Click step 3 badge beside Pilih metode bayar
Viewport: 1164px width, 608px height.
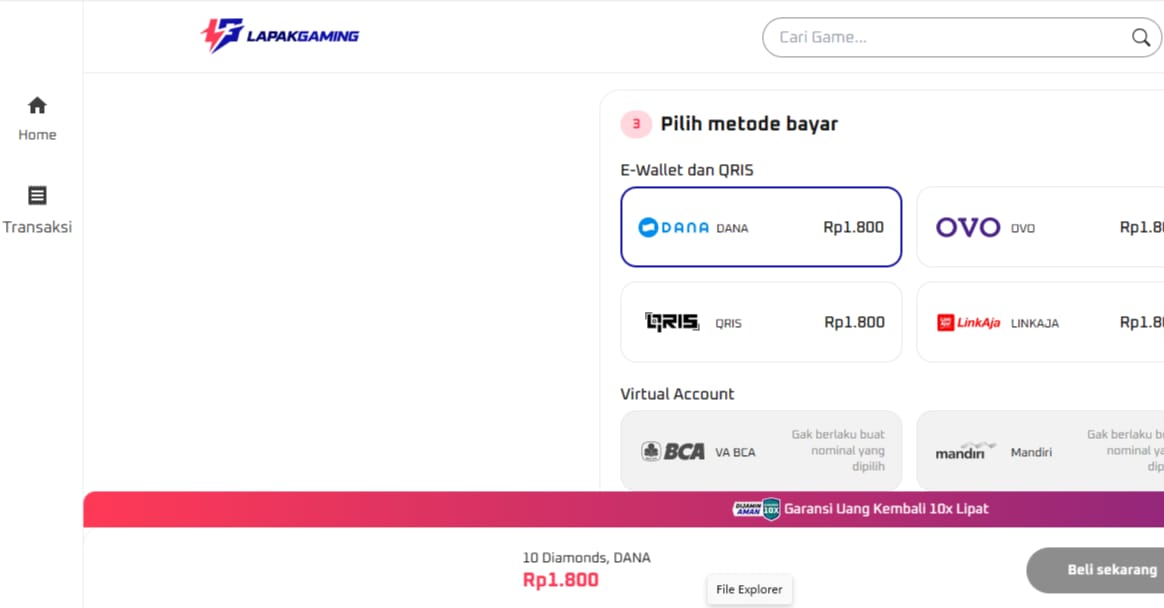coord(636,124)
